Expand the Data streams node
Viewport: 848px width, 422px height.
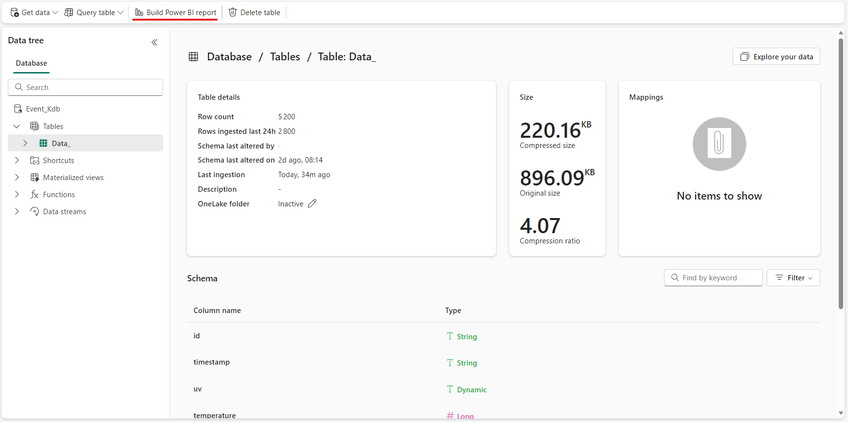tap(17, 212)
